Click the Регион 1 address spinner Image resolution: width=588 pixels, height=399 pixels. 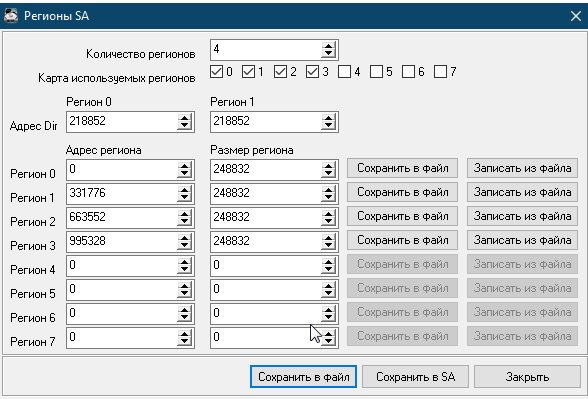point(184,194)
